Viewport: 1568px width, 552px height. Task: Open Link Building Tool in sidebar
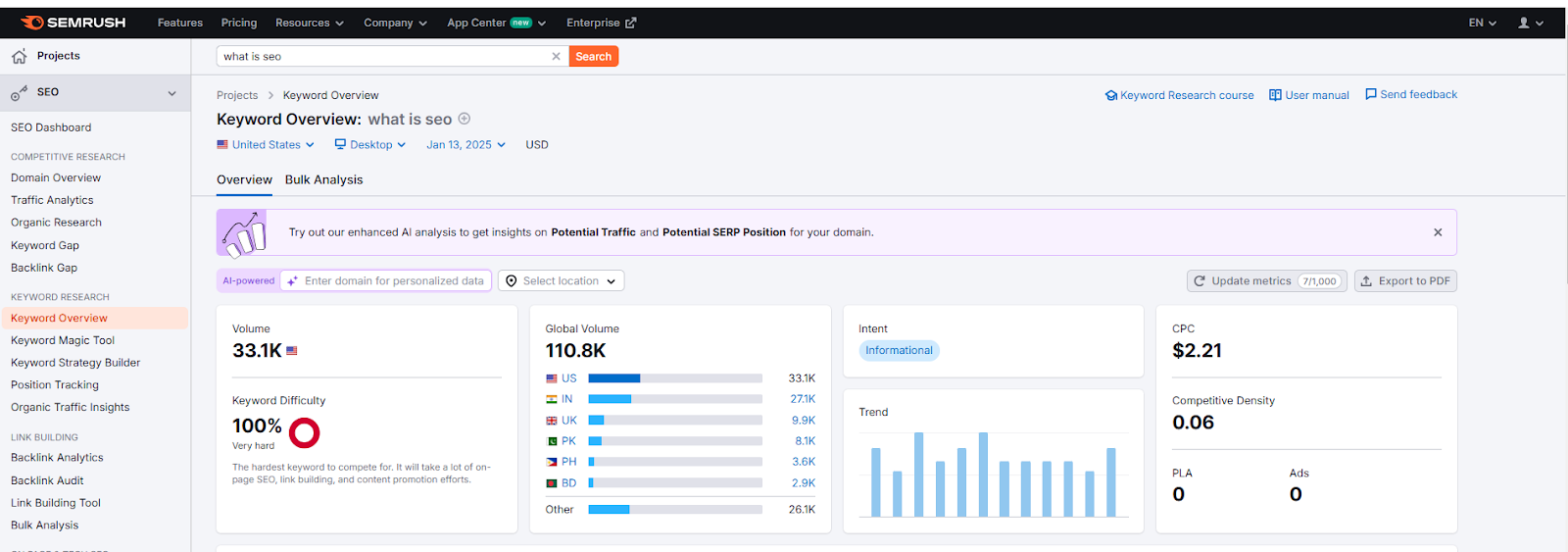pyautogui.click(x=56, y=503)
